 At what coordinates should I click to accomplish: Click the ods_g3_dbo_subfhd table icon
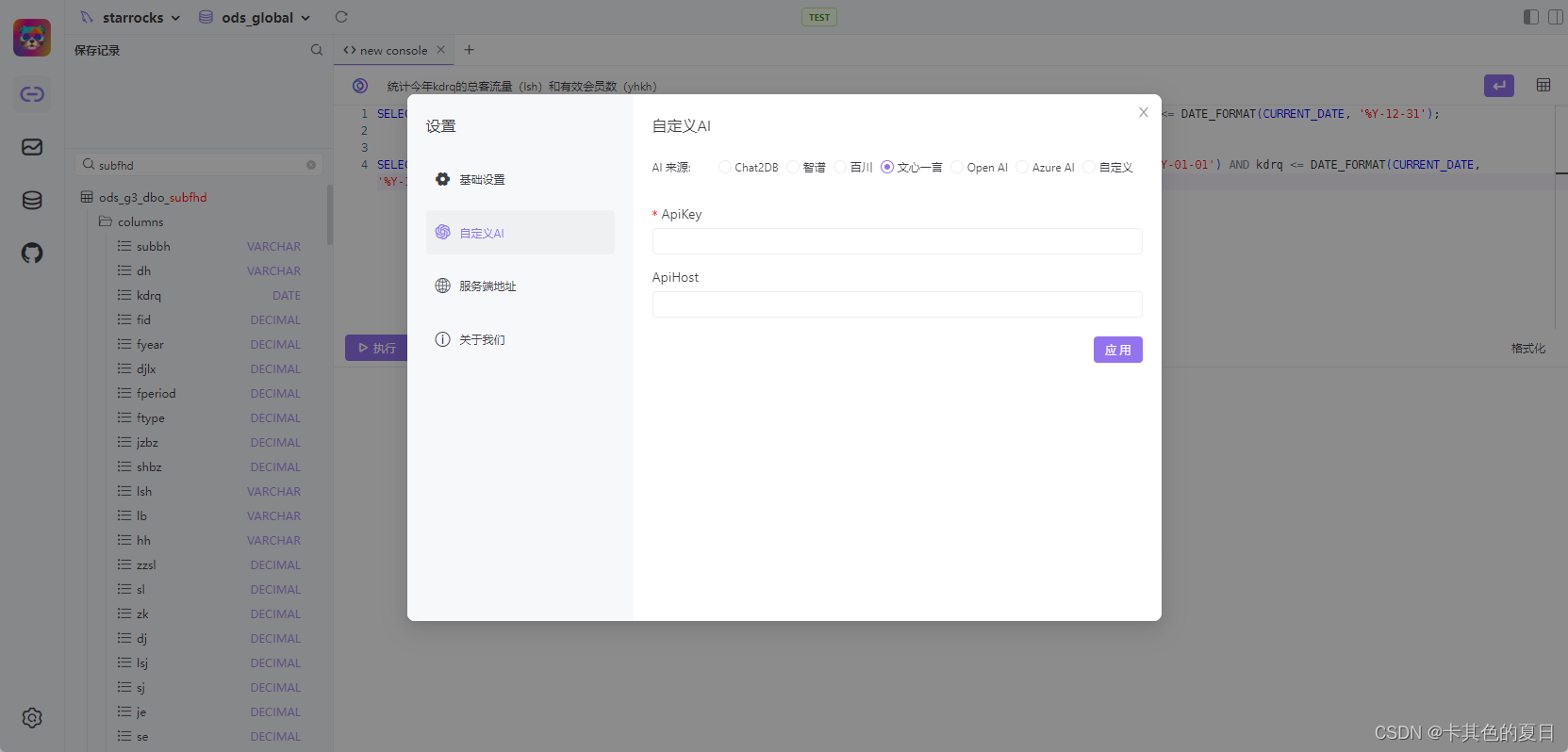[x=87, y=197]
